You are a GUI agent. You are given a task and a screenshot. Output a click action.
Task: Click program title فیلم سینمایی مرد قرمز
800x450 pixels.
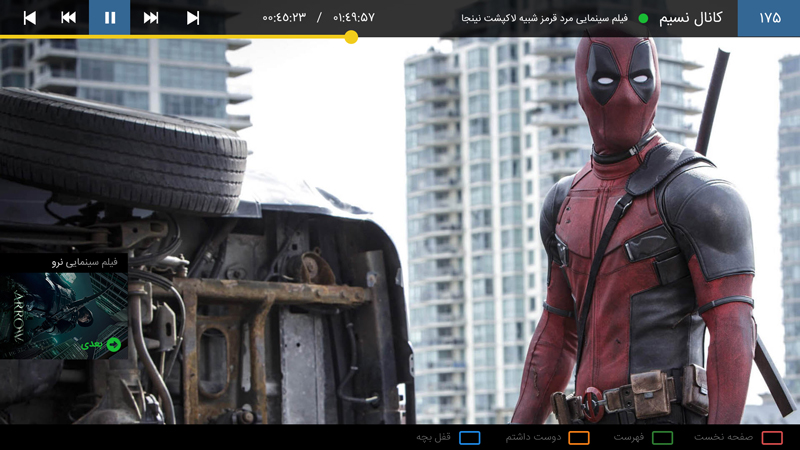click(545, 18)
